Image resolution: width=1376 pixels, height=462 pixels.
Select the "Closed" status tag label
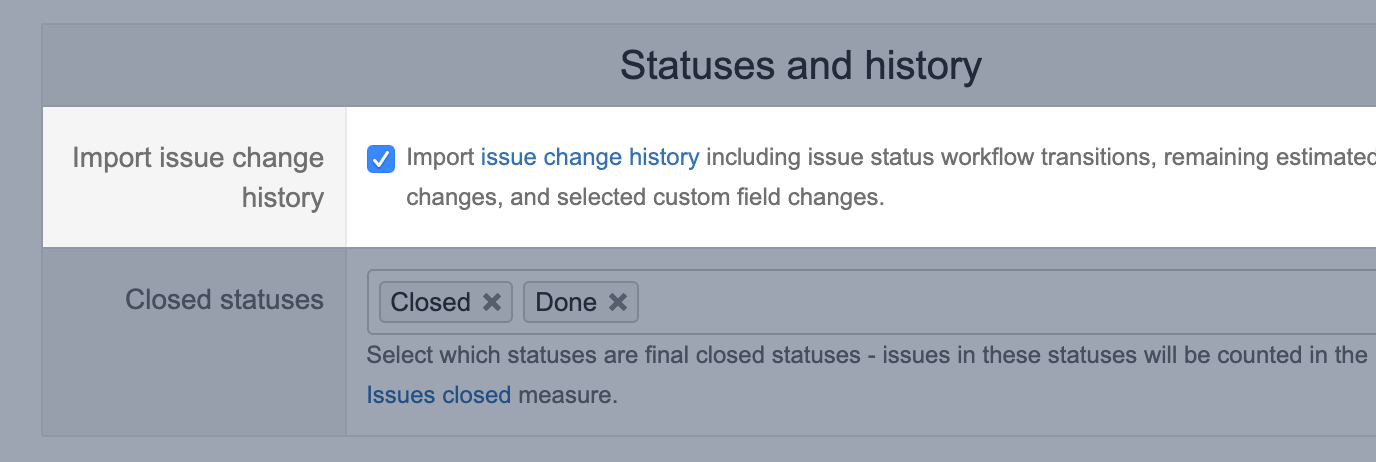pos(430,302)
